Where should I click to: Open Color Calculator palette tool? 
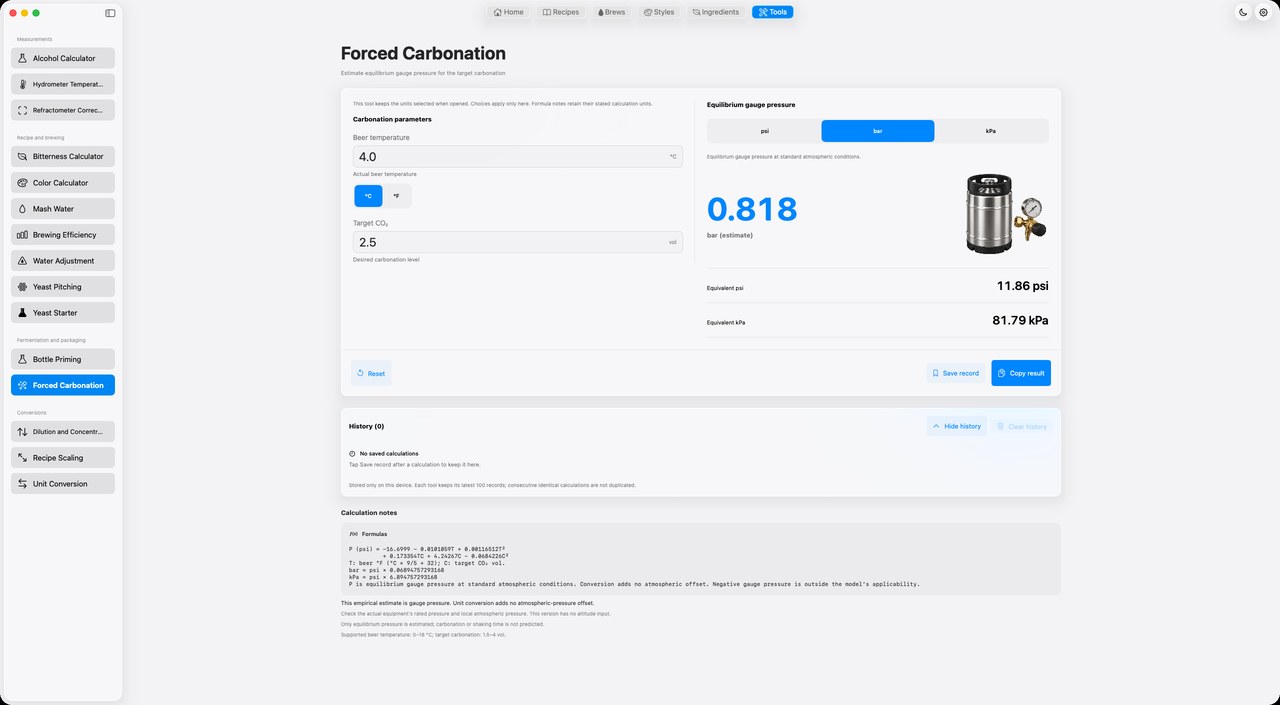coord(63,183)
